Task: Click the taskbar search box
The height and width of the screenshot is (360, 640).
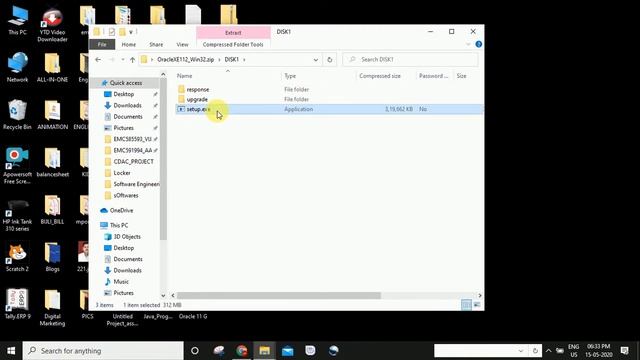Action: pyautogui.click(x=103, y=351)
